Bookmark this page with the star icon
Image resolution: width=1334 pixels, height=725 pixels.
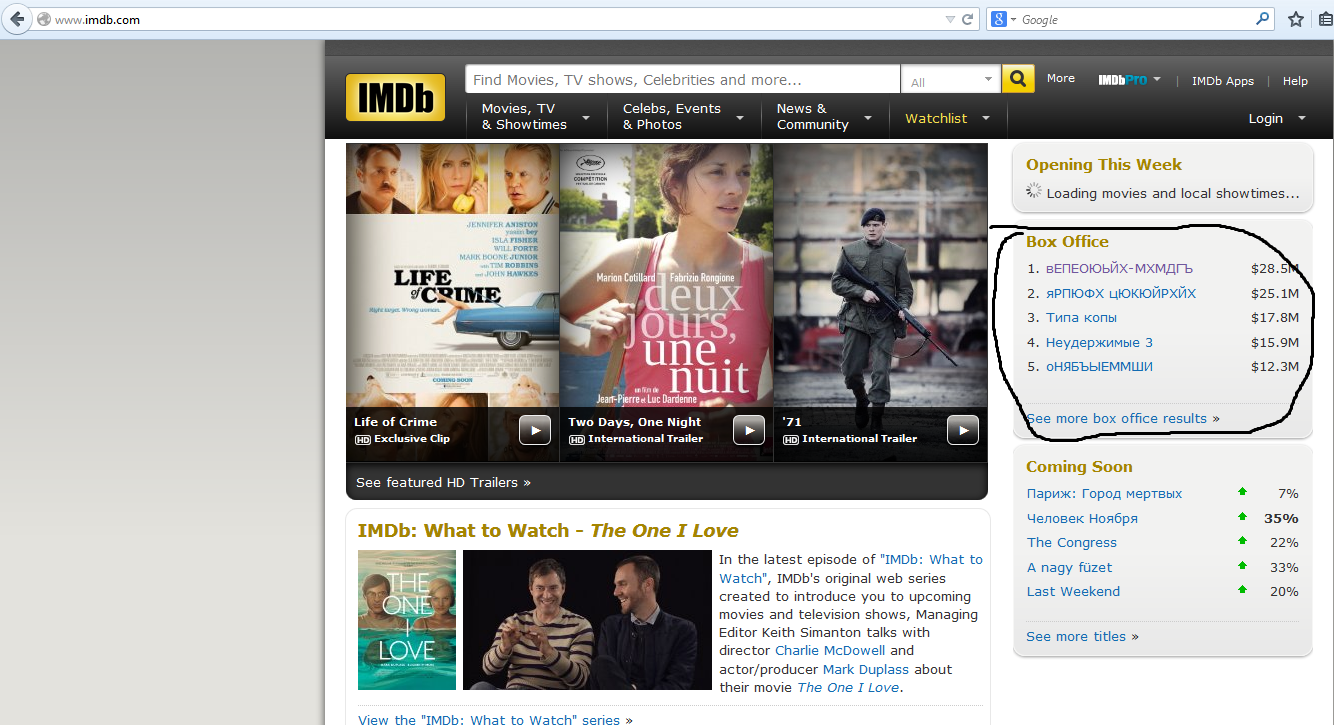1296,19
